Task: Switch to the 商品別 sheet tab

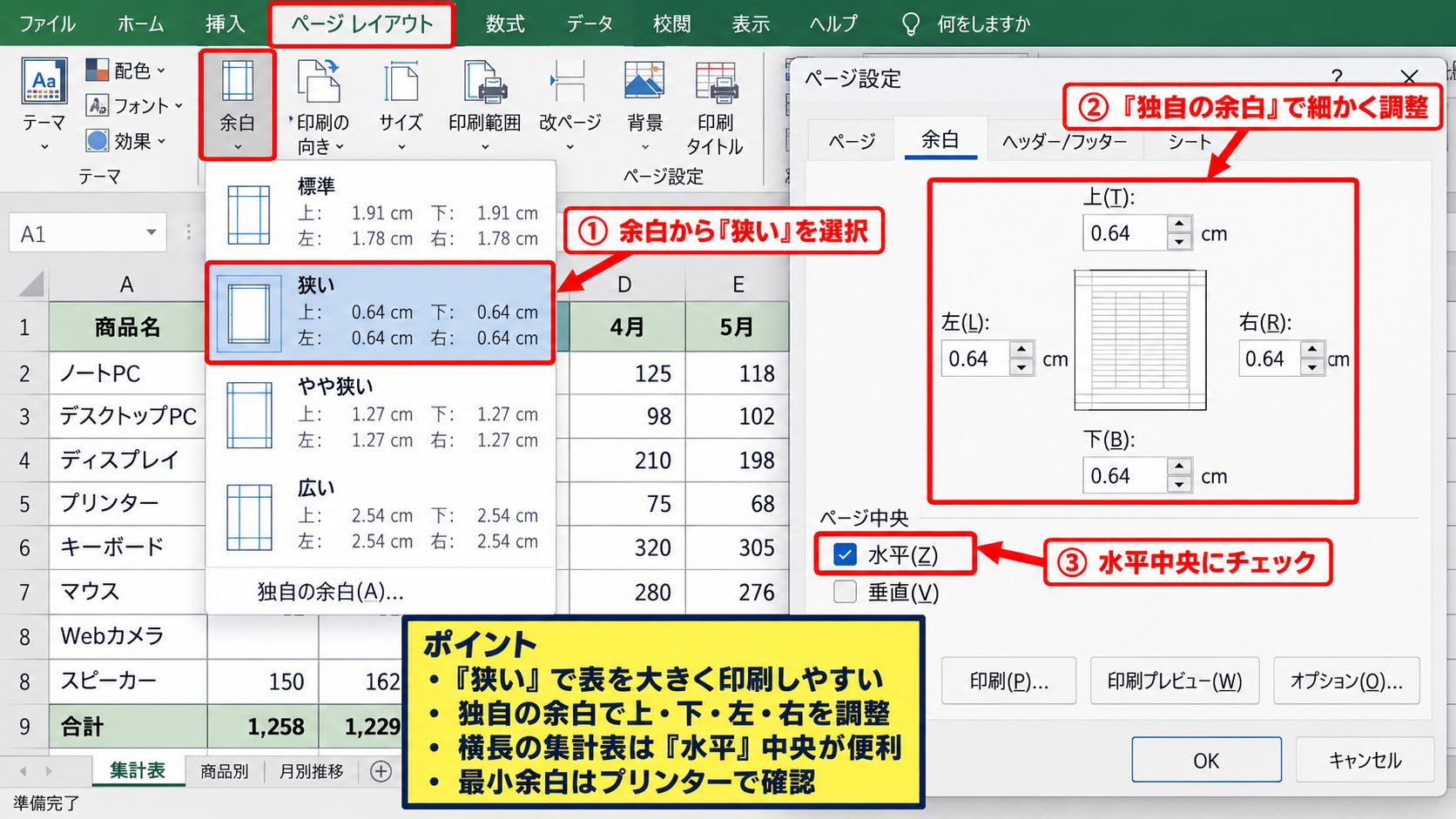Action: (x=225, y=771)
